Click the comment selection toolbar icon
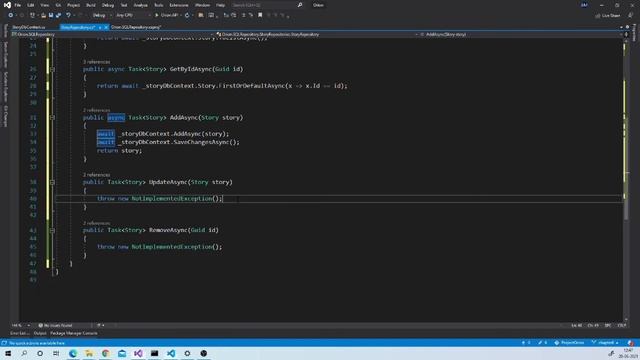Image resolution: width=640 pixels, height=360 pixels. 244,16
